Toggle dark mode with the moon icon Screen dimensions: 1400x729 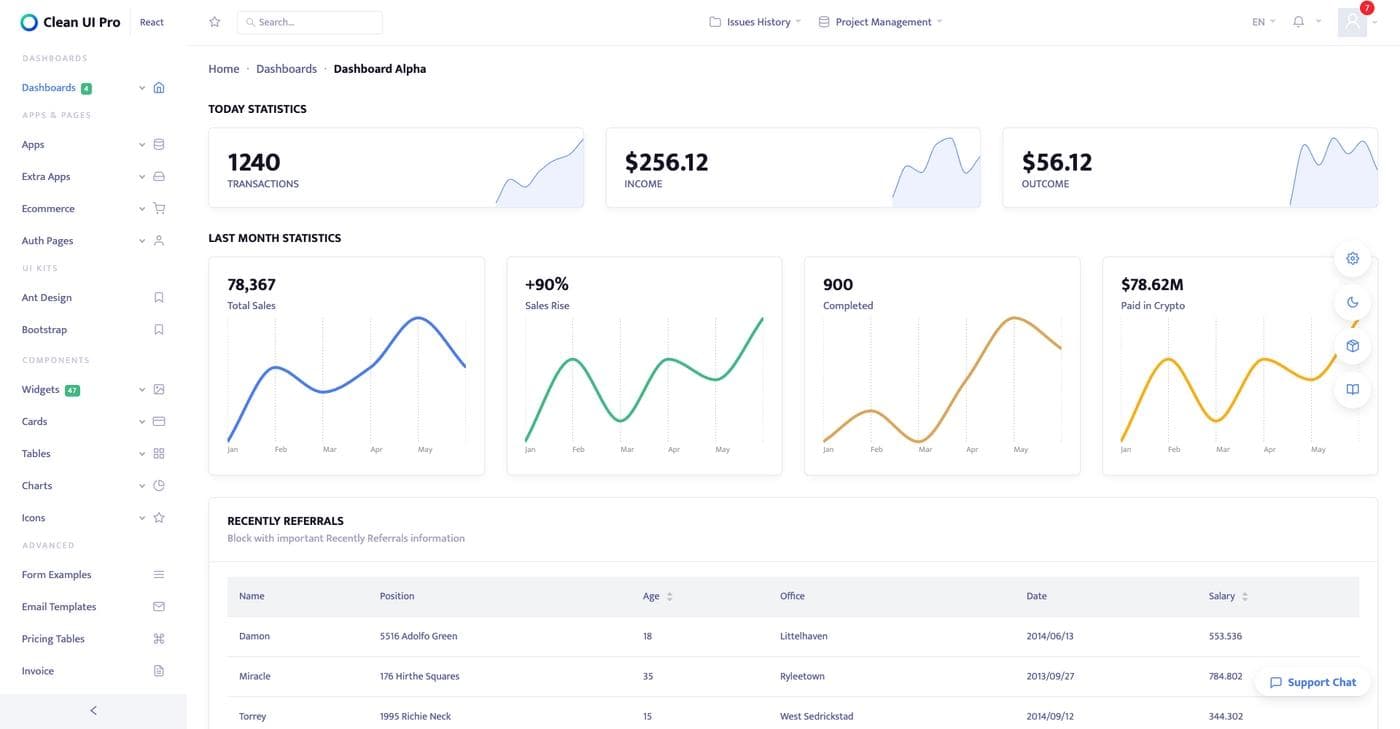1352,302
